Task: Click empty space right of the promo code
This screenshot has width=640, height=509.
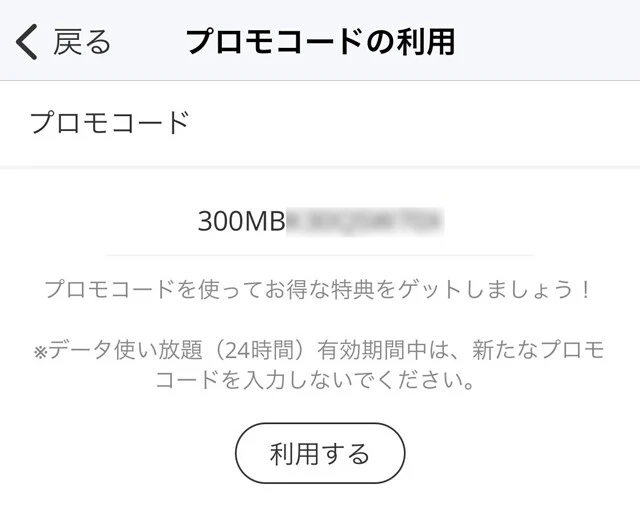Action: click(500, 222)
